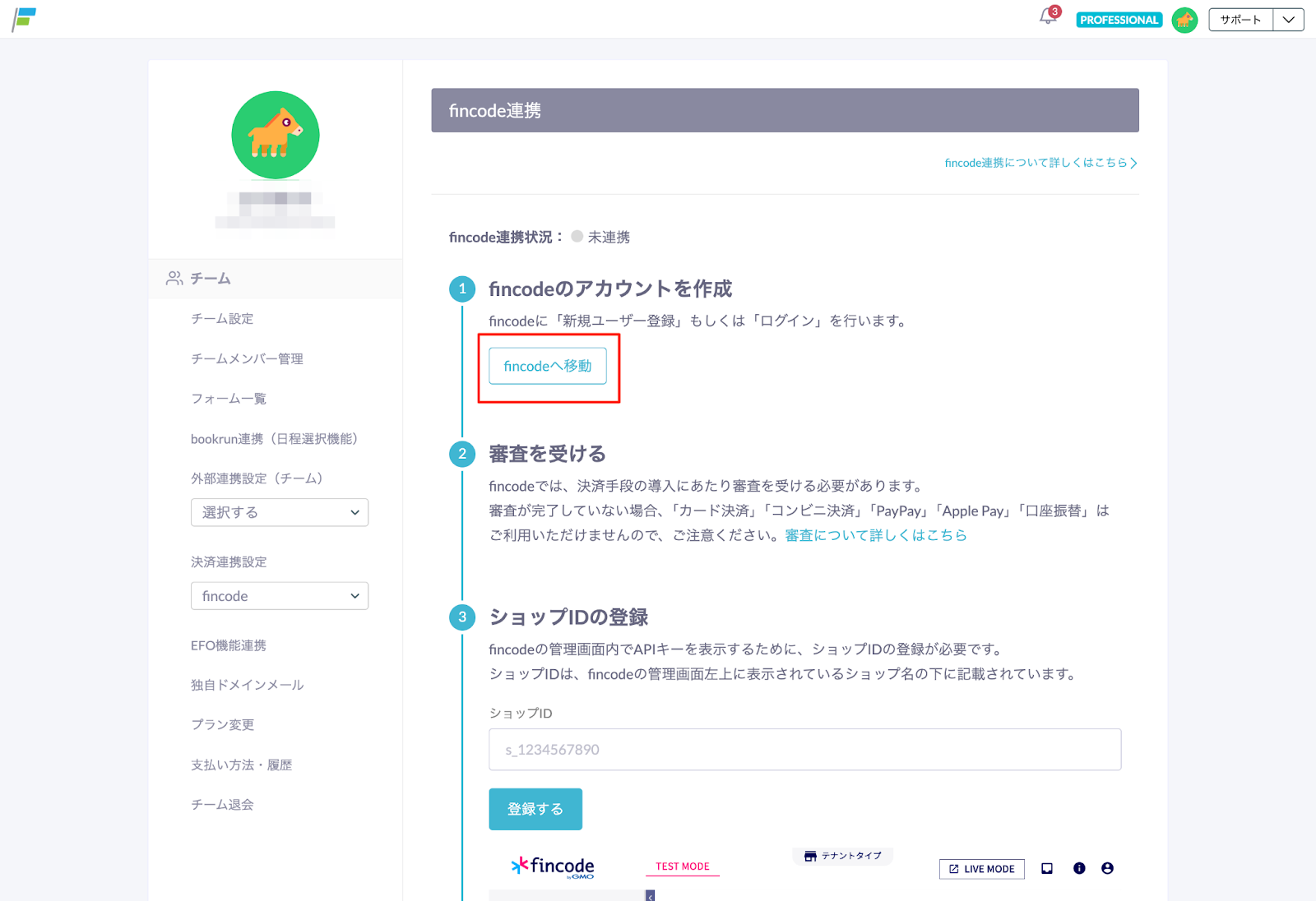1316x901 pixels.
Task: Click テナントタイプ badge in preview
Action: pyautogui.click(x=843, y=856)
